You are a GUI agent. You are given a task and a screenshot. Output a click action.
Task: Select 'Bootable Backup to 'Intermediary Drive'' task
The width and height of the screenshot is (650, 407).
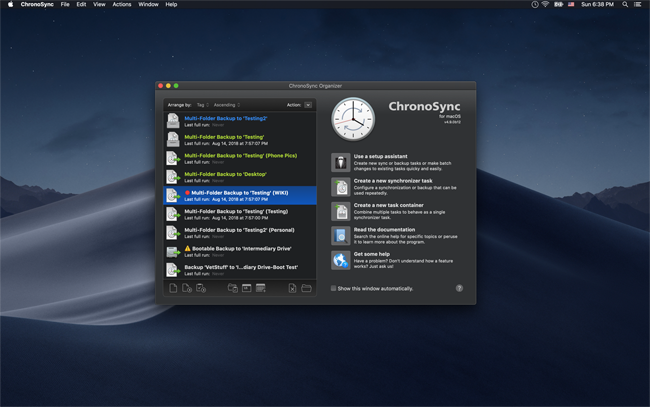coord(240,251)
